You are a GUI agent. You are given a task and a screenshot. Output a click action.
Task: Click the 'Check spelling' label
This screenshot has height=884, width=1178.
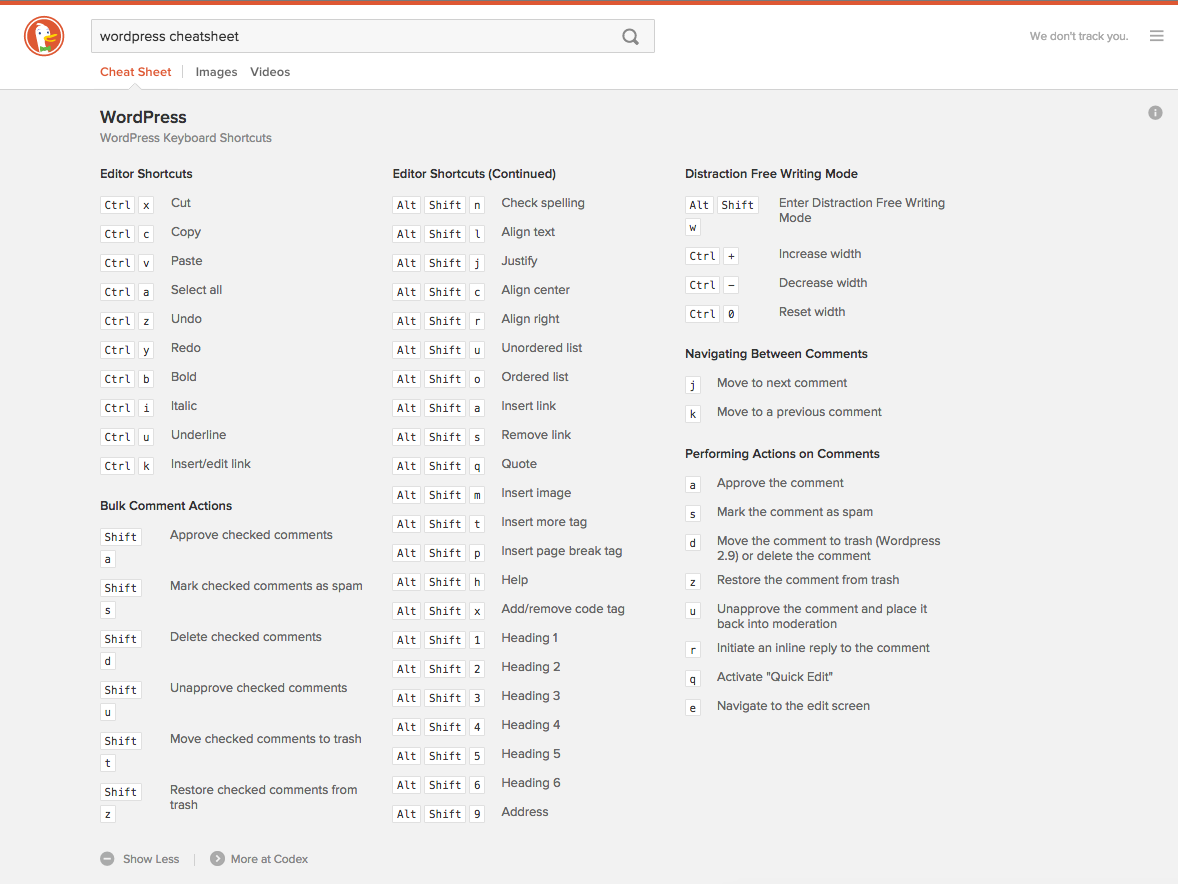coord(542,203)
